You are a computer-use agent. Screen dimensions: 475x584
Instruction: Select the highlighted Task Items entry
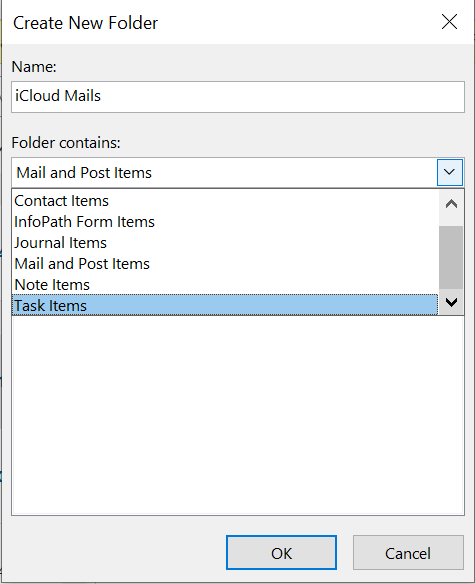[225, 305]
